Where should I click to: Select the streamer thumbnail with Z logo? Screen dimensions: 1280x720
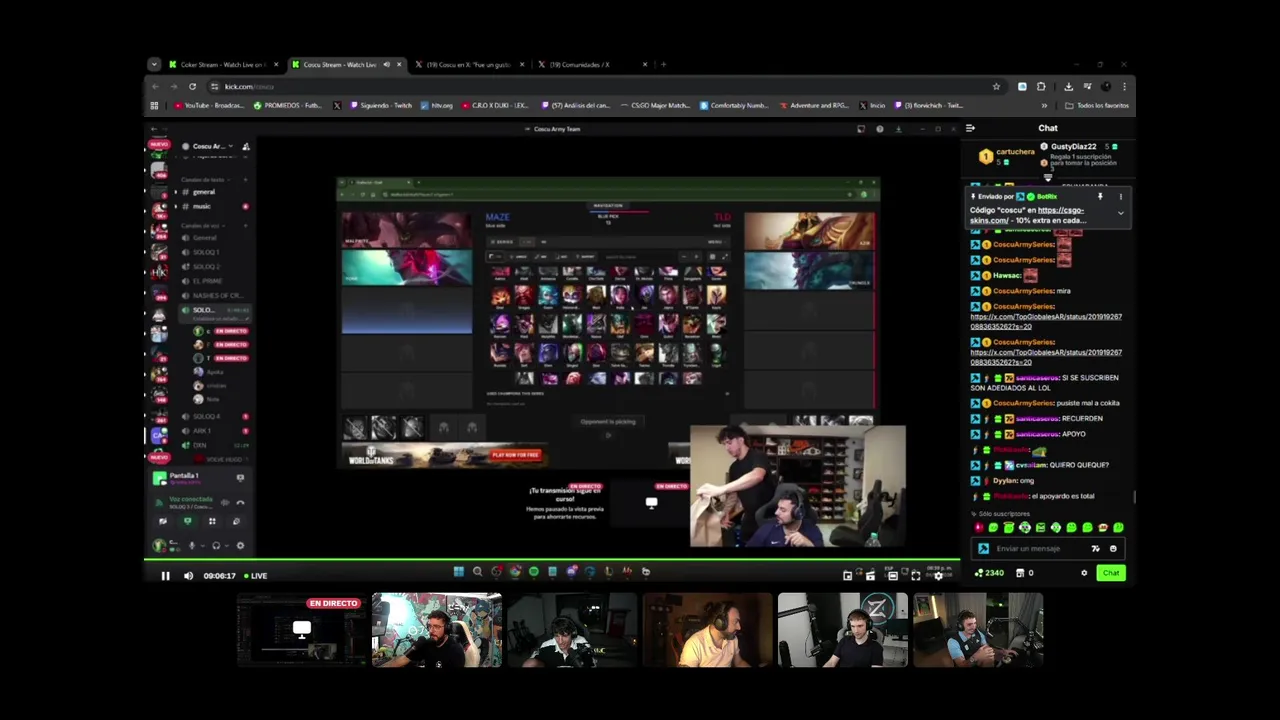pos(843,630)
